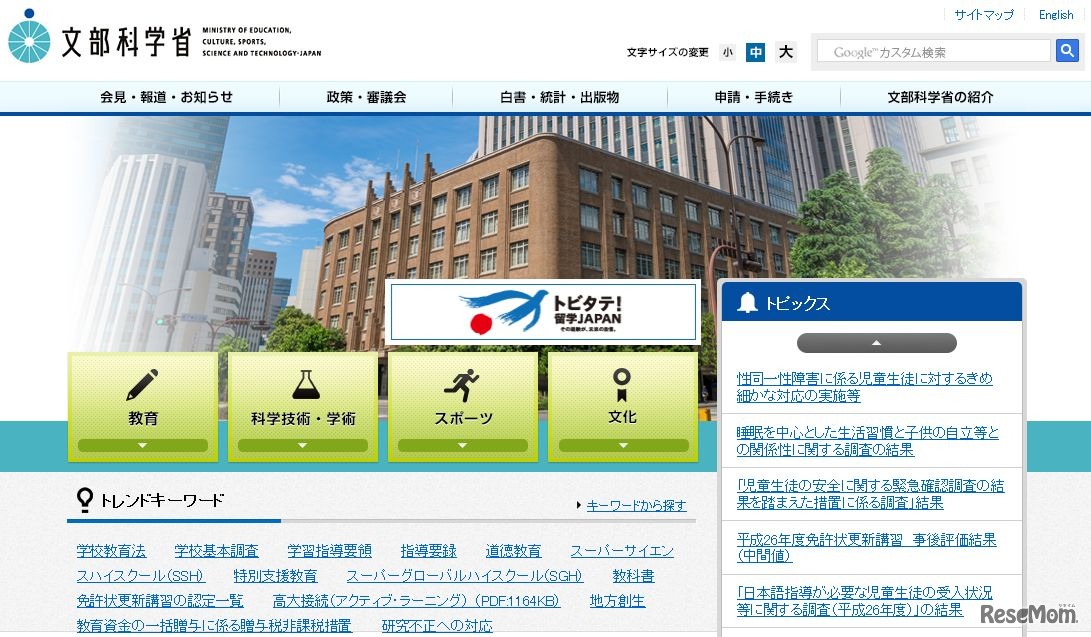The height and width of the screenshot is (637, 1091).
Task: Click the English language link
Action: tap(1055, 14)
